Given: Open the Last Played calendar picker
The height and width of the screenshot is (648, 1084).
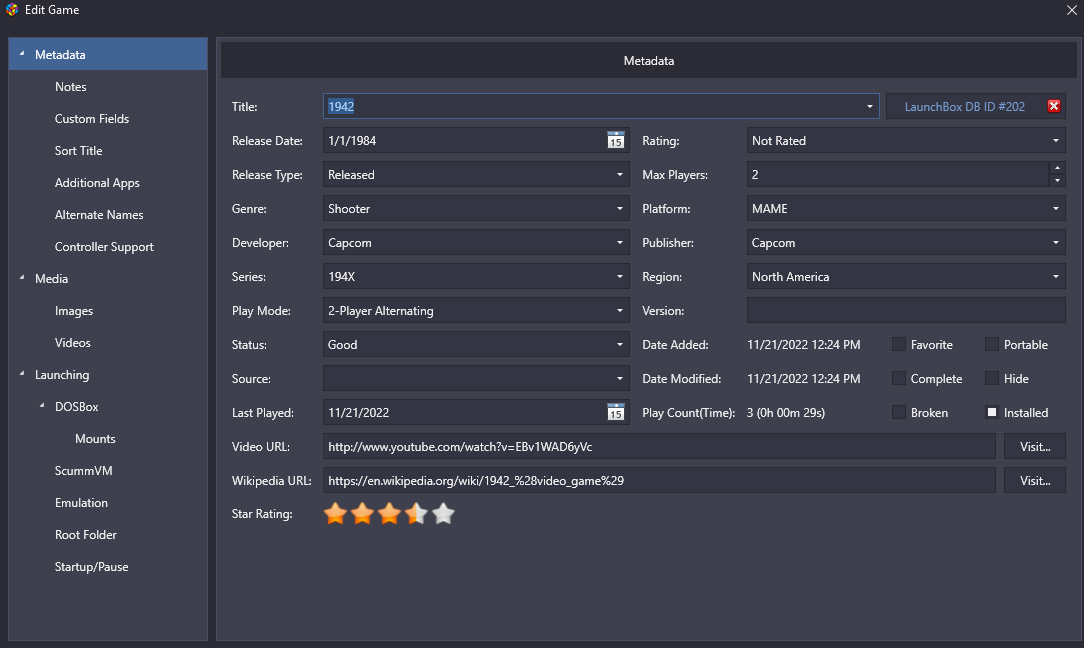Looking at the screenshot, I should [615, 413].
